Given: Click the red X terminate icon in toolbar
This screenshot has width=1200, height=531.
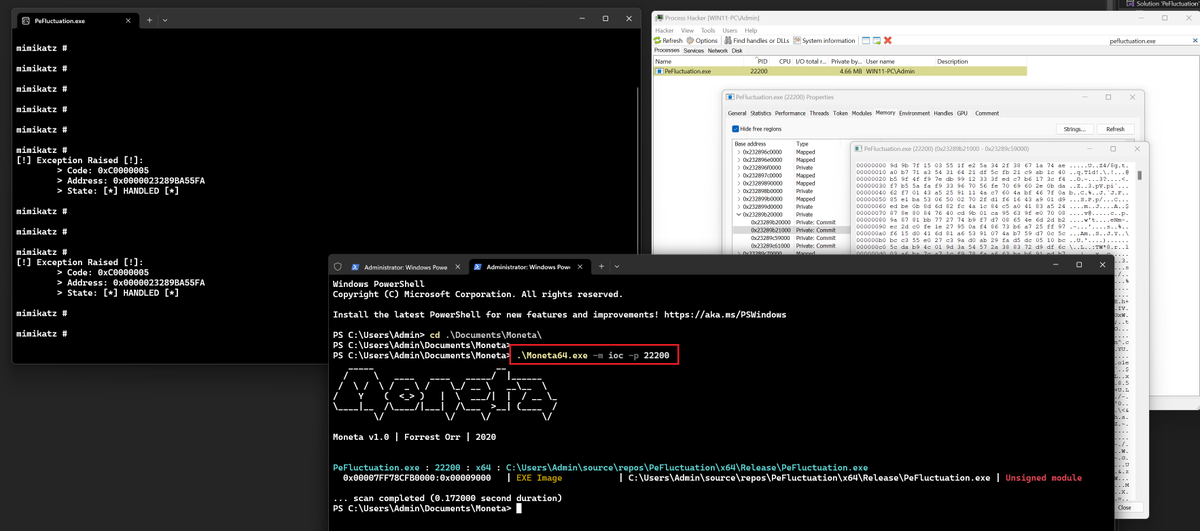Looking at the screenshot, I should (888, 40).
